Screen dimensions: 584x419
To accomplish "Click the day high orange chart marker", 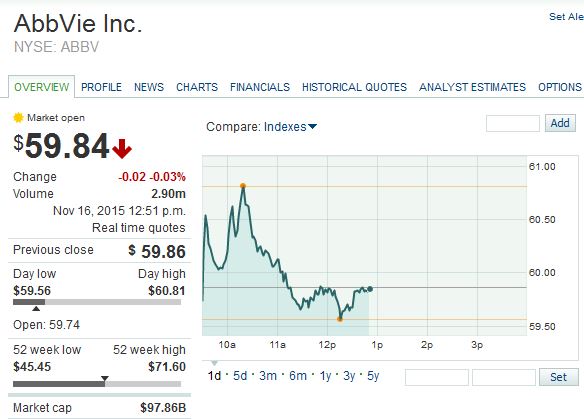I will (x=243, y=185).
